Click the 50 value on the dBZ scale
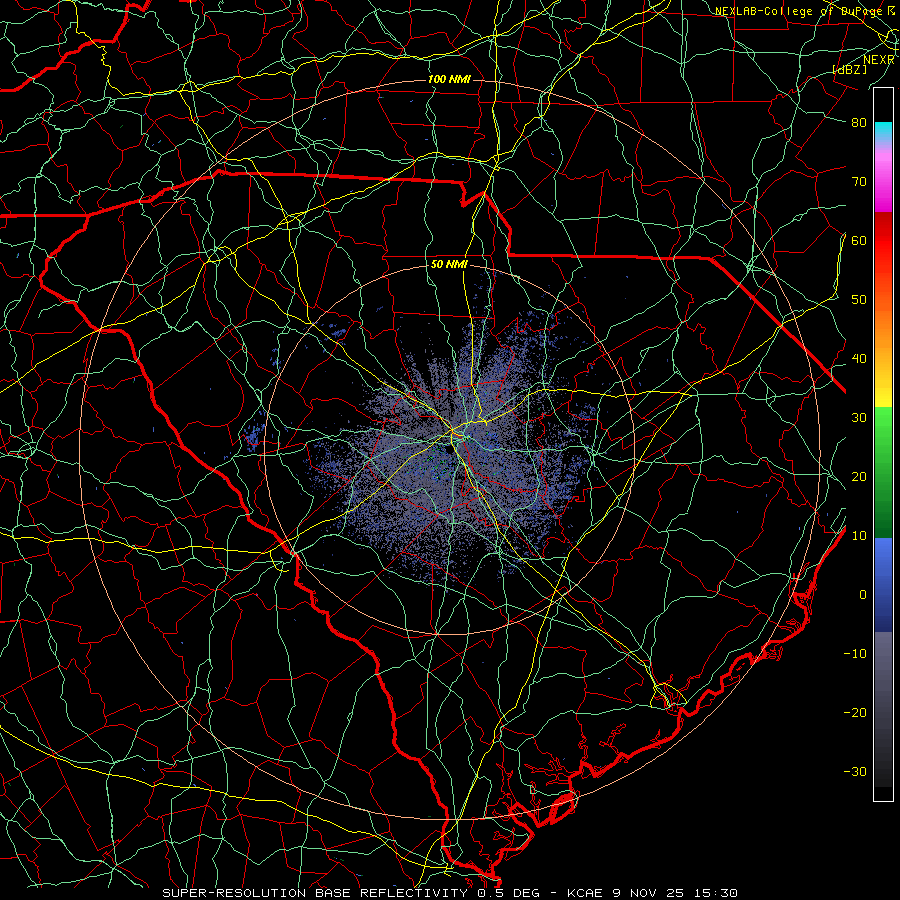Screen dimensions: 900x900 click(859, 300)
